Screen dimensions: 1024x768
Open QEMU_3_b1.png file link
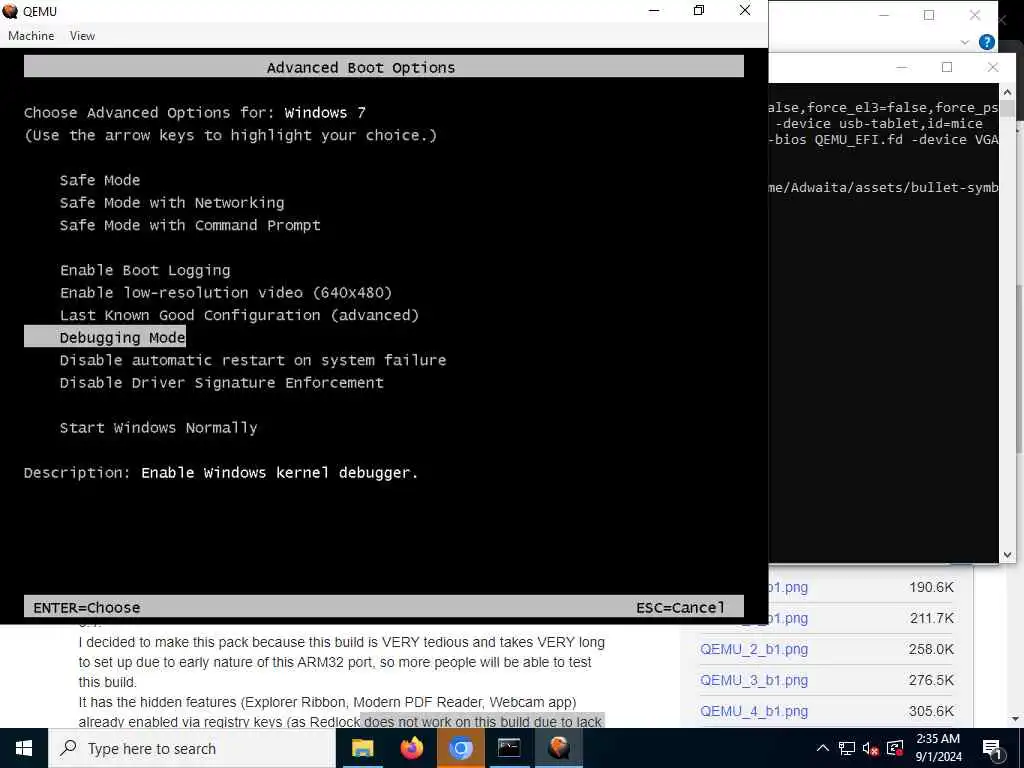pyautogui.click(x=754, y=680)
